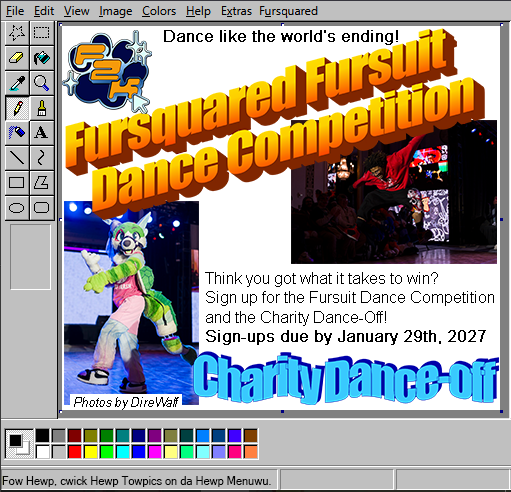Select the straight Line tool
This screenshot has width=511, height=492.
pos(17,158)
